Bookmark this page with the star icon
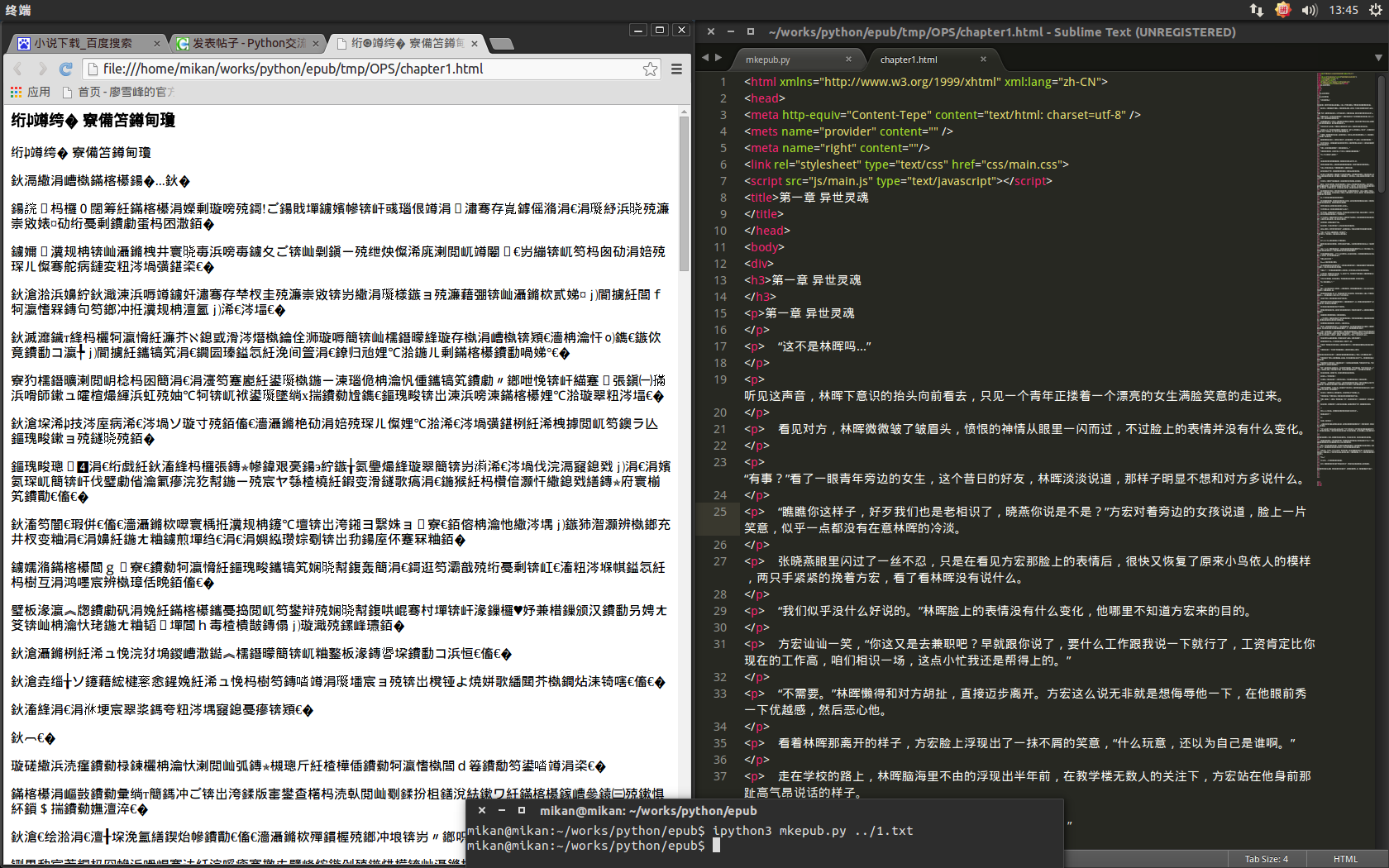 [650, 69]
